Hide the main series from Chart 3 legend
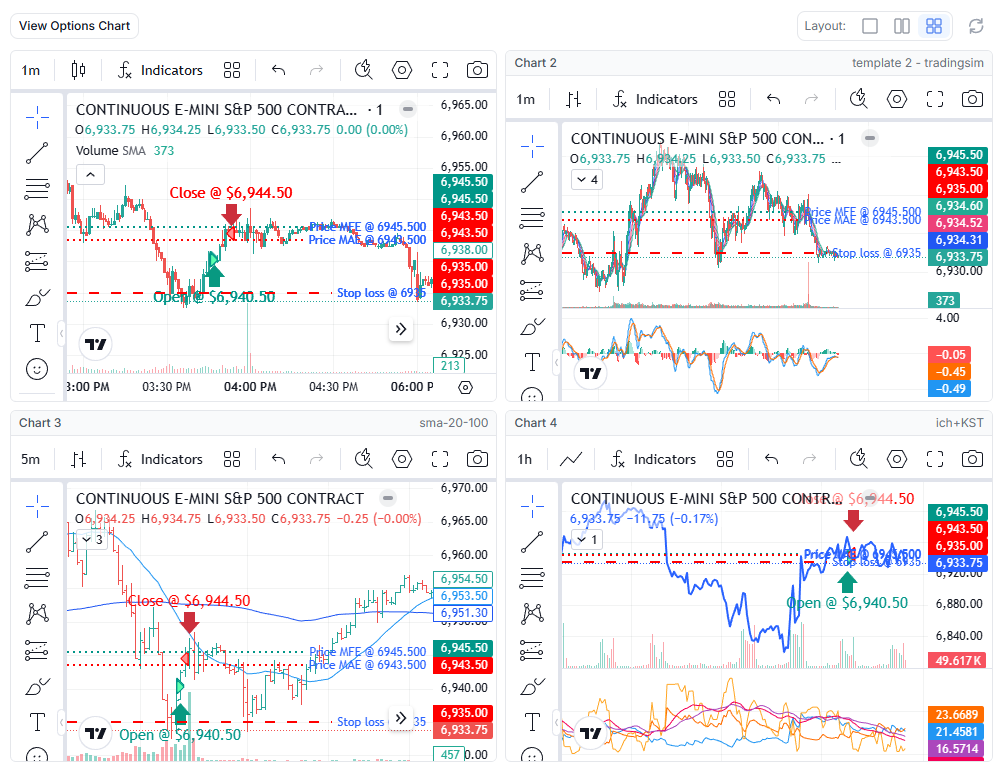 pyautogui.click(x=387, y=497)
